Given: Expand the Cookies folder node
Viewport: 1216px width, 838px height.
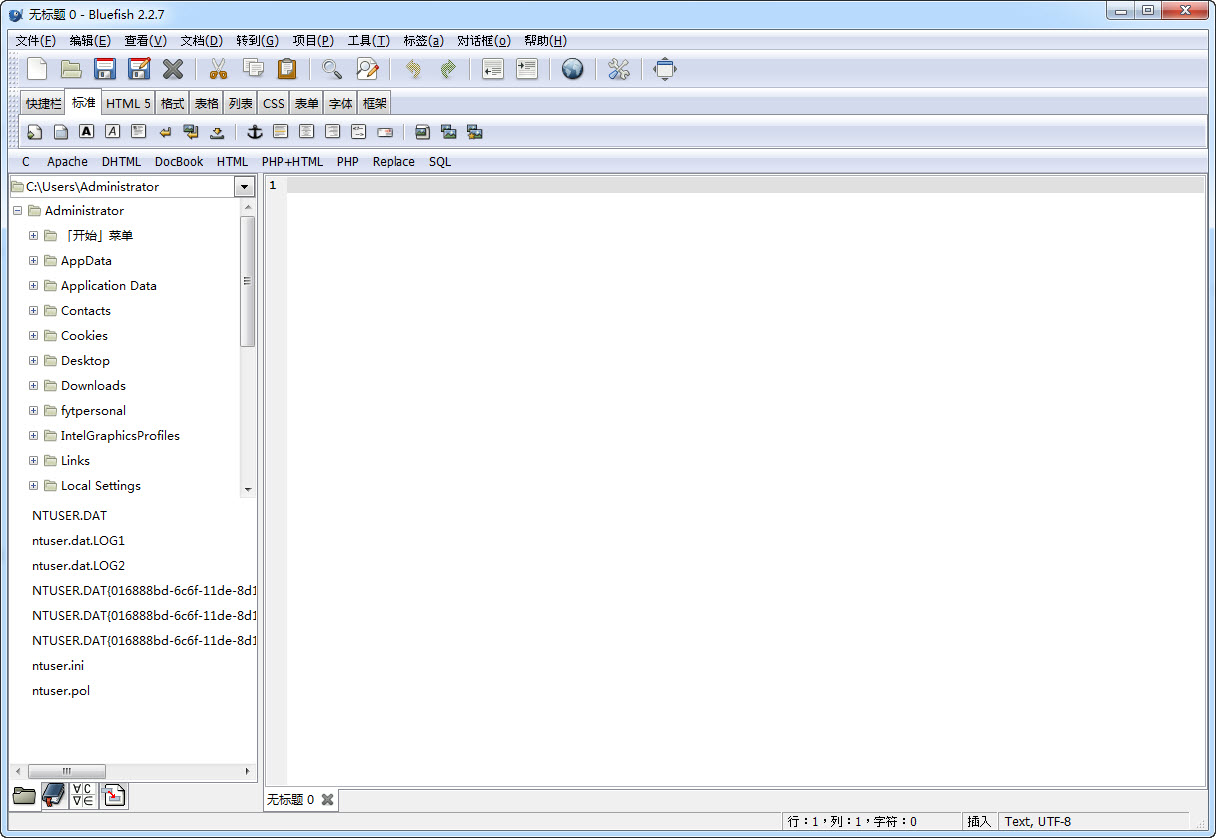Looking at the screenshot, I should coord(33,336).
